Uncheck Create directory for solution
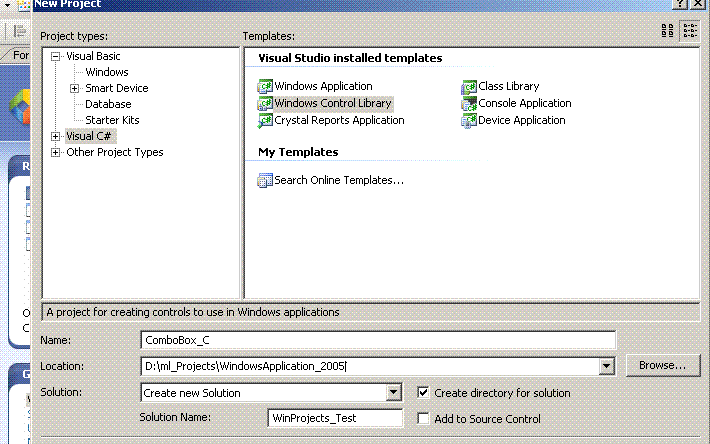This screenshot has width=710, height=444. 423,393
